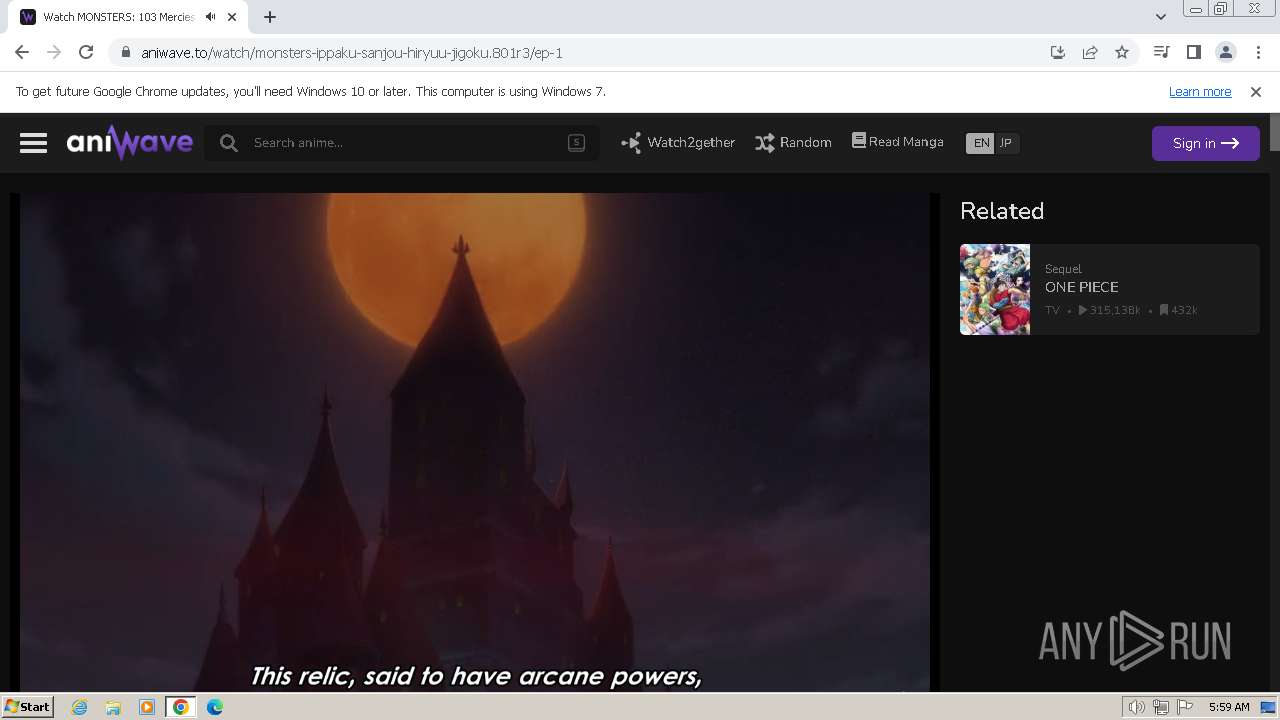Open the system tray volume icon
Image resolution: width=1280 pixels, height=720 pixels.
[x=1137, y=707]
